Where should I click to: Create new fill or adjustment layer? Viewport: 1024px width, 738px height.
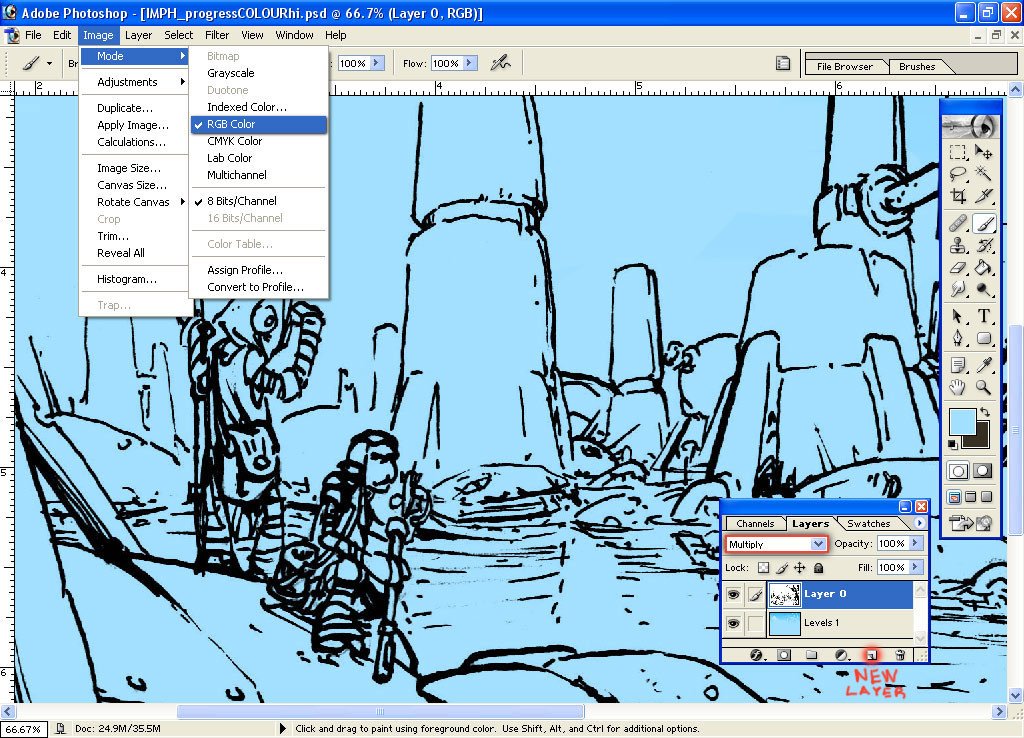842,654
